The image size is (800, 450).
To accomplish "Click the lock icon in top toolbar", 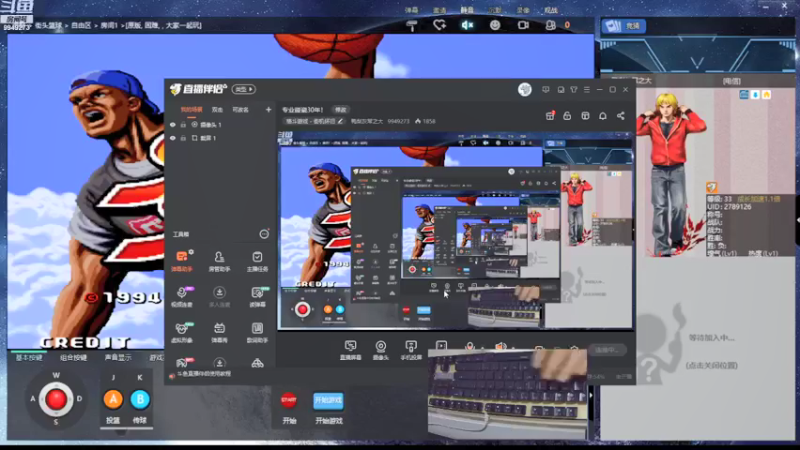I will tap(567, 116).
